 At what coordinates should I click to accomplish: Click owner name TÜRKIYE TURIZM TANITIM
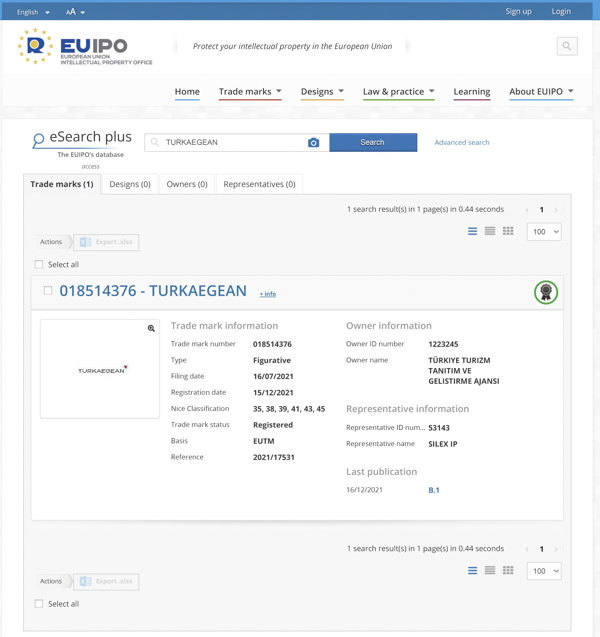(x=464, y=371)
